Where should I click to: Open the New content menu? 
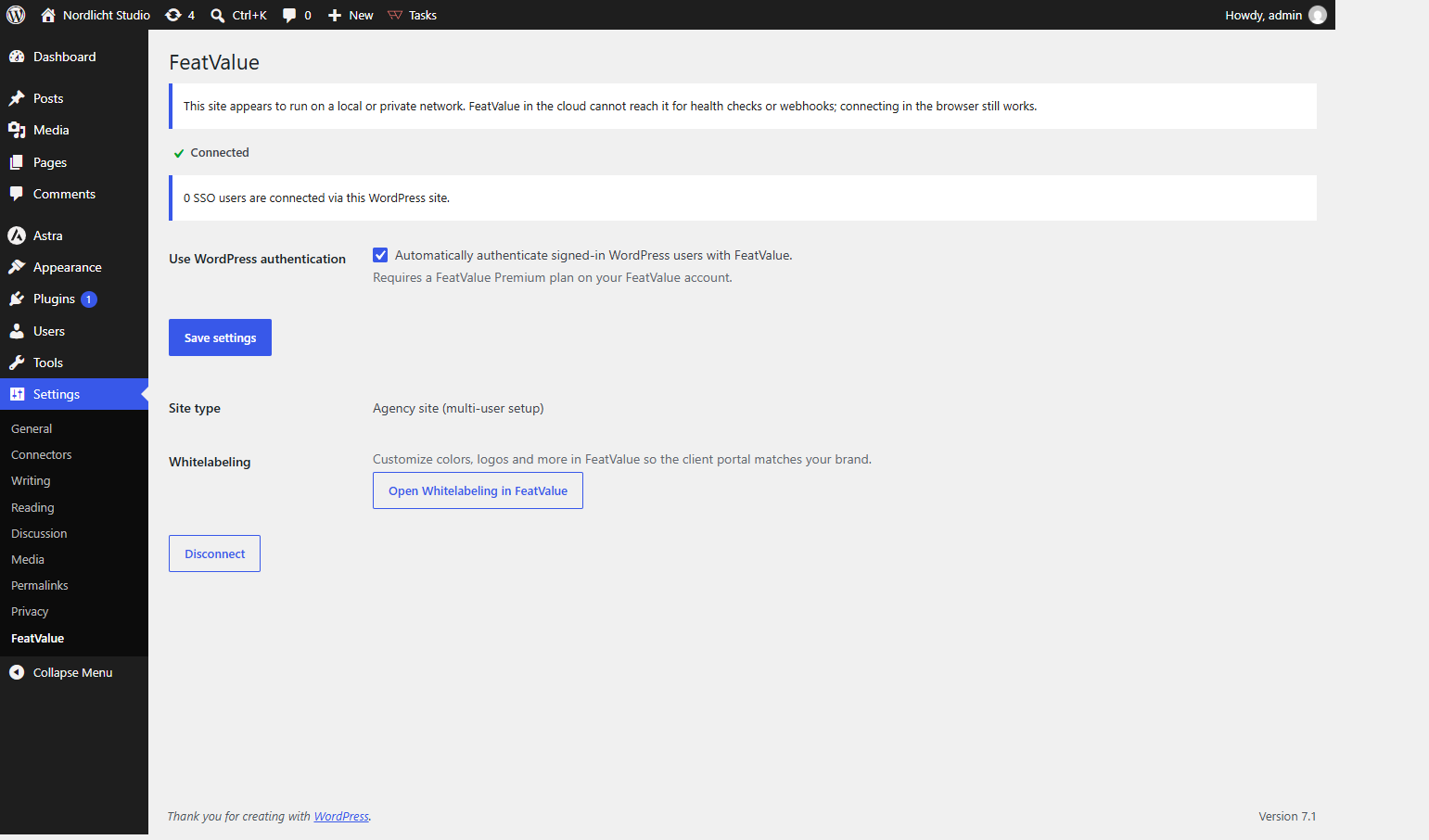pyautogui.click(x=351, y=15)
